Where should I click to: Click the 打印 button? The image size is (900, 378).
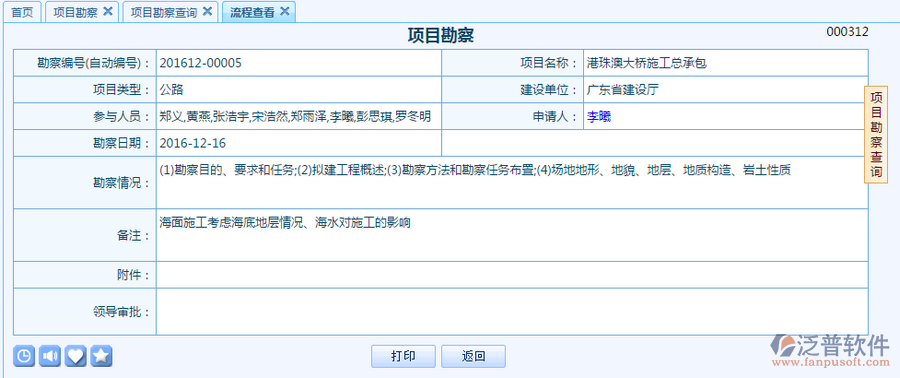[x=404, y=356]
